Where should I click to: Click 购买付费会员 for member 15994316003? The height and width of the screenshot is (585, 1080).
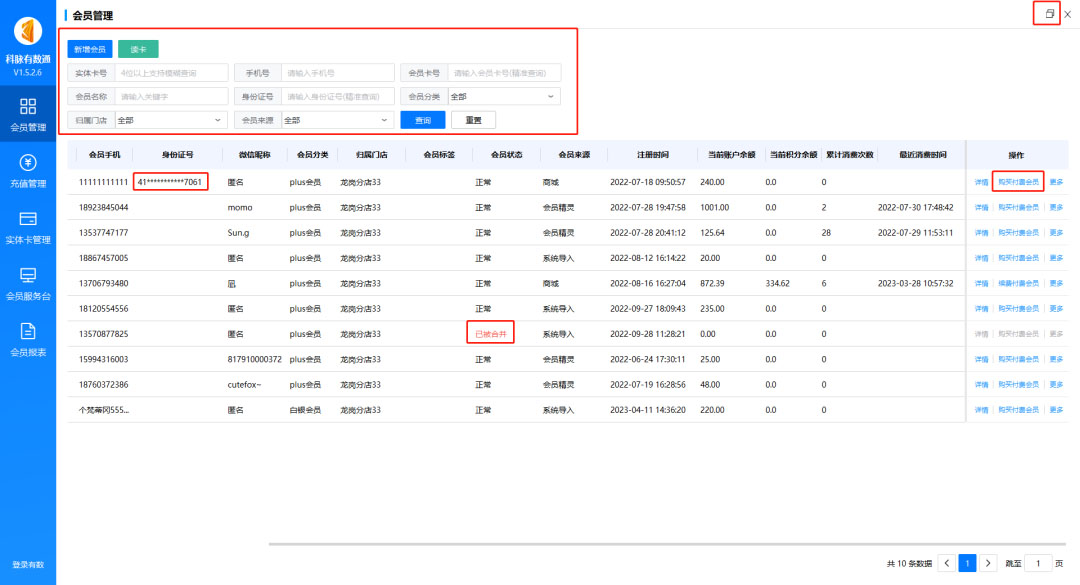pos(1018,359)
